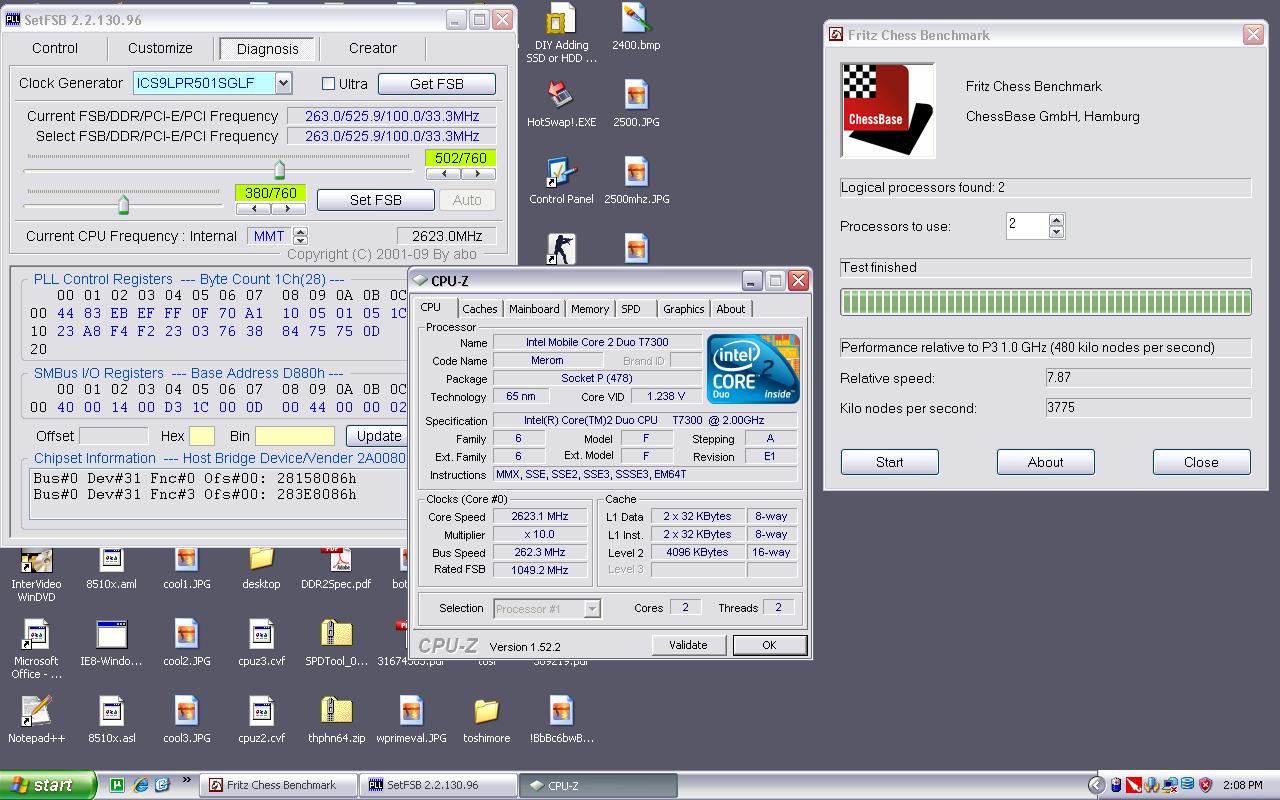Image resolution: width=1280 pixels, height=800 pixels.
Task: Click the red security shield tray icon
Action: point(1206,785)
